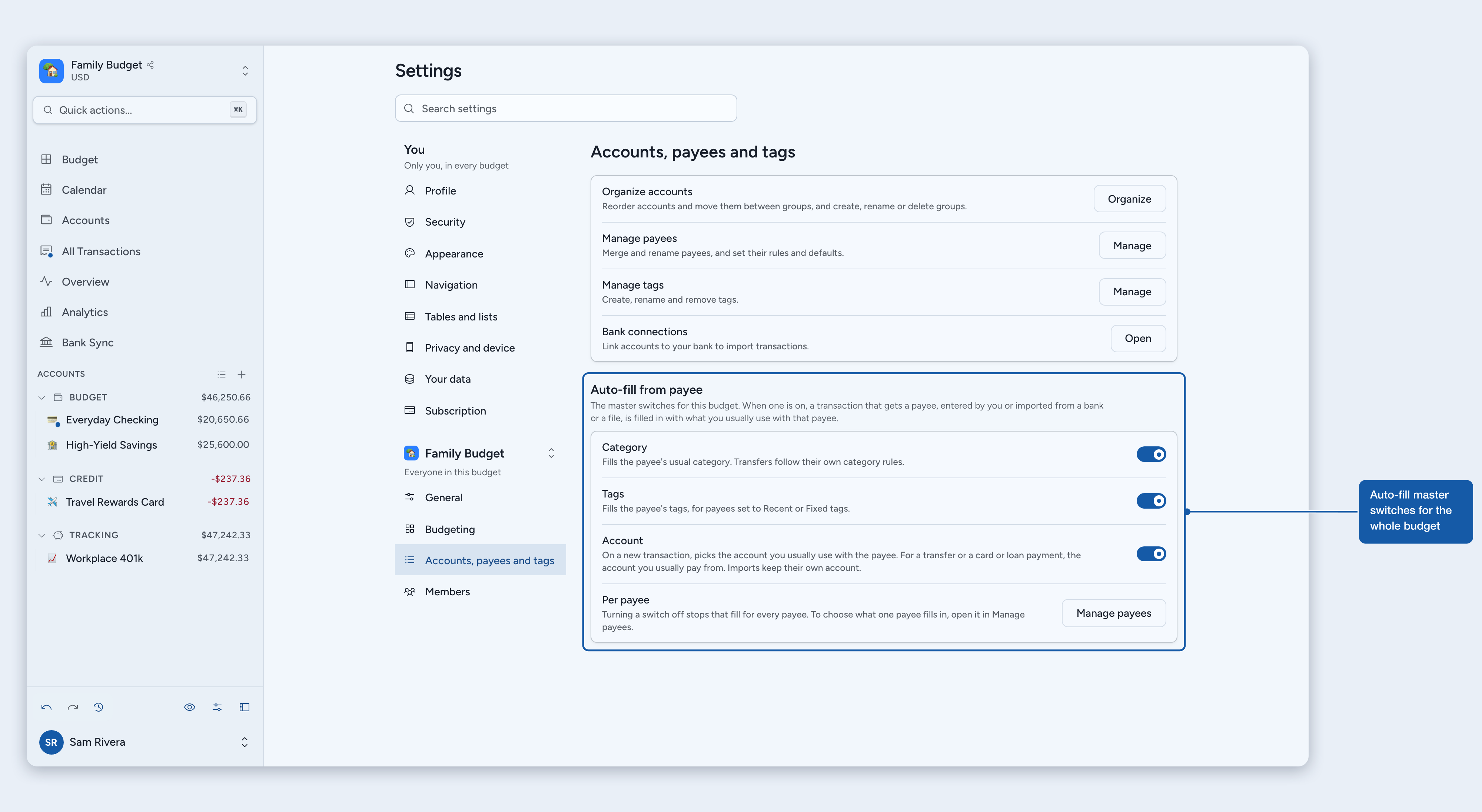Click the Search settings field
This screenshot has width=1482, height=812.
565,109
